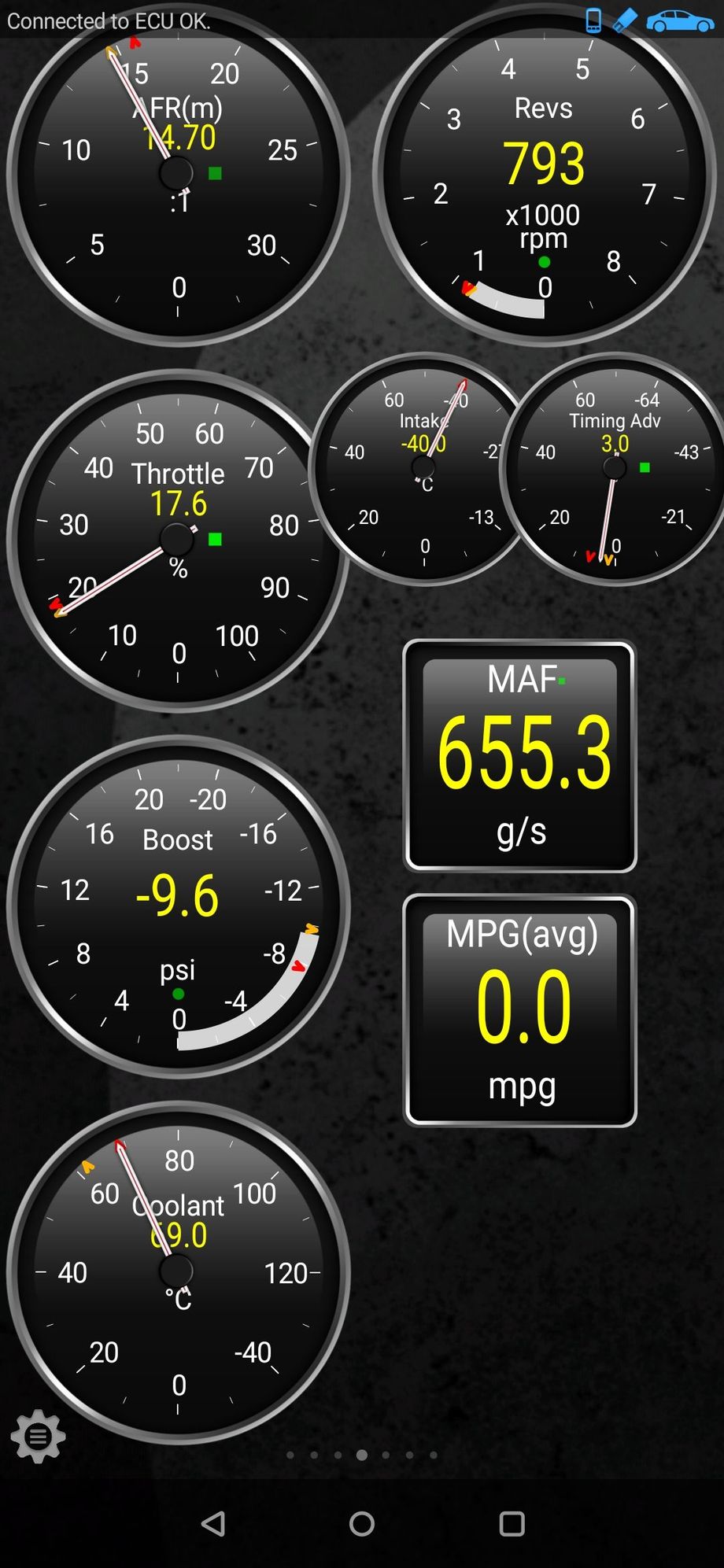The image size is (724, 1568).
Task: Open Android recent apps square button
Action: tap(512, 1524)
